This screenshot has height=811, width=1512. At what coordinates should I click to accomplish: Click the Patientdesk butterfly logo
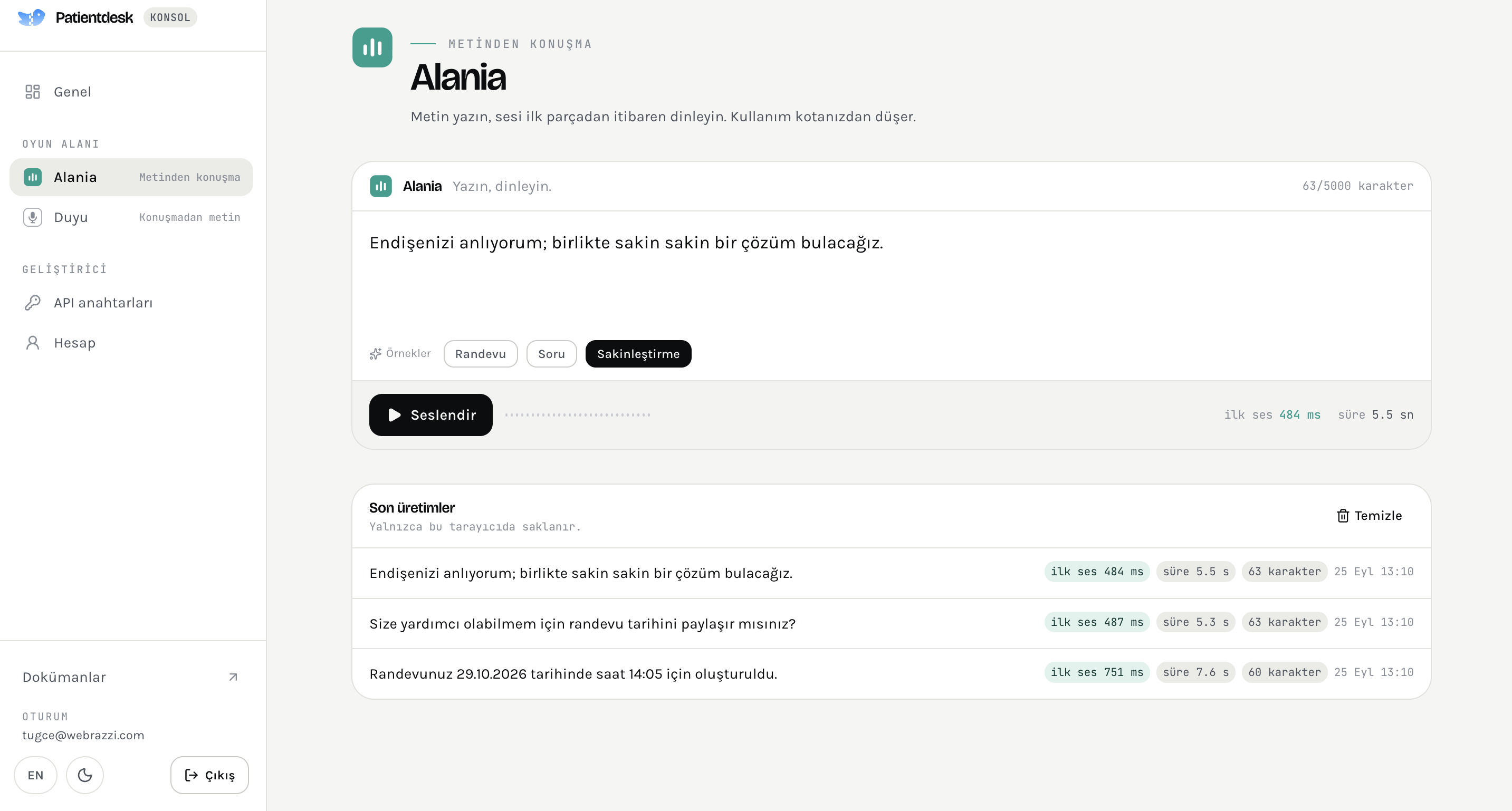[x=32, y=17]
